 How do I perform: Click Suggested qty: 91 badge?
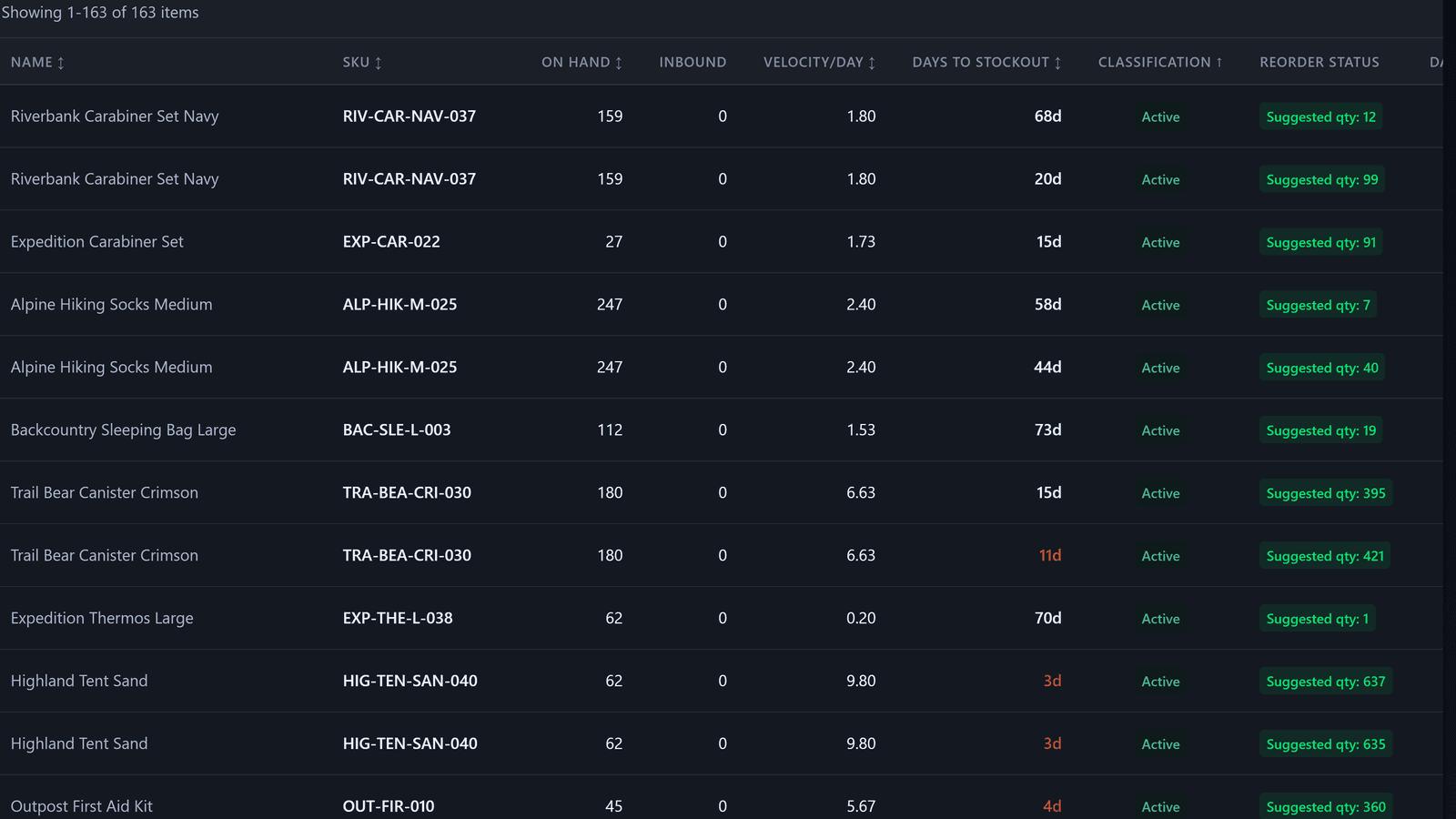pyautogui.click(x=1320, y=242)
